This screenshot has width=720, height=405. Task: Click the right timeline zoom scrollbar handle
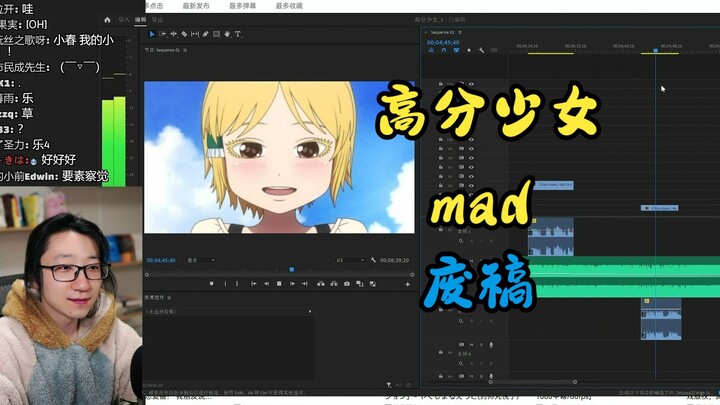pos(575,382)
